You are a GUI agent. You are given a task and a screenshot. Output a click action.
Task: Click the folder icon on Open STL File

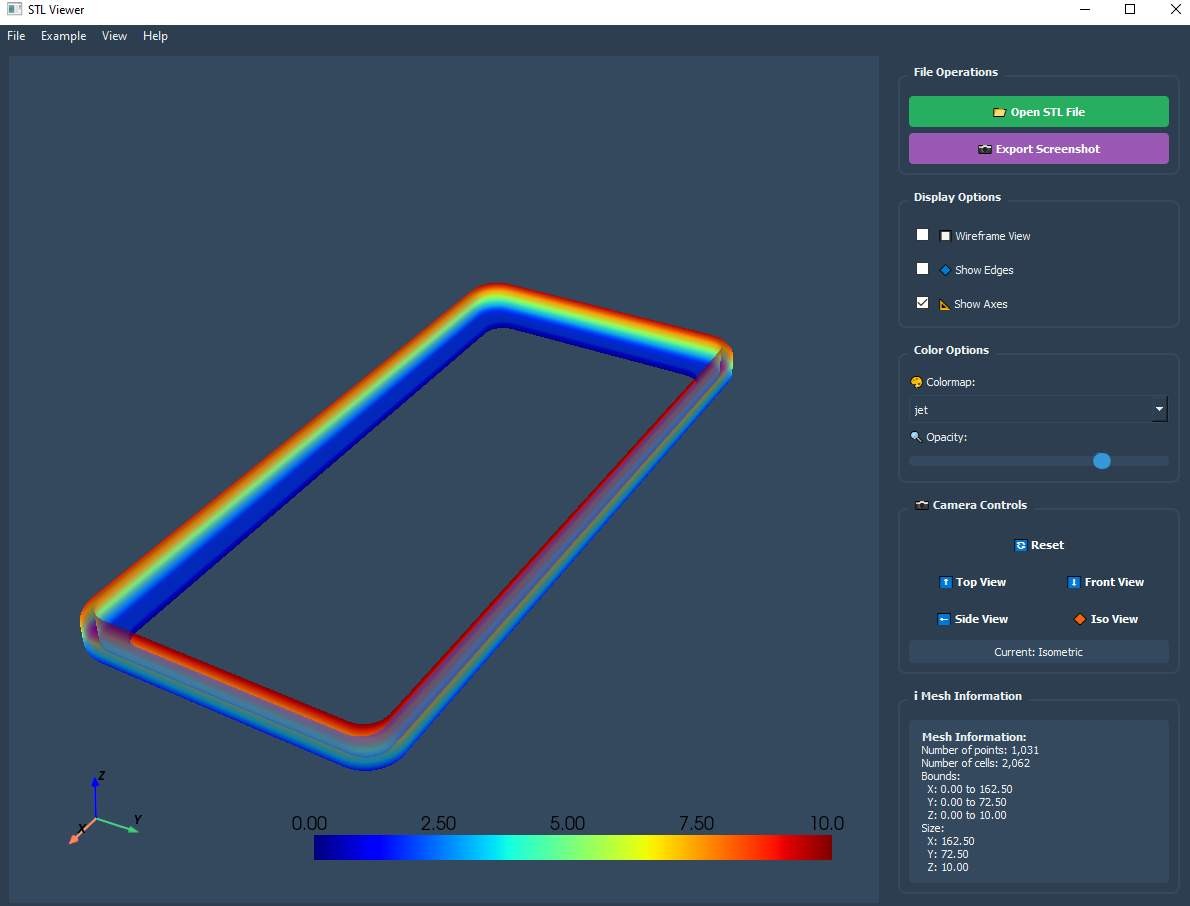(999, 112)
